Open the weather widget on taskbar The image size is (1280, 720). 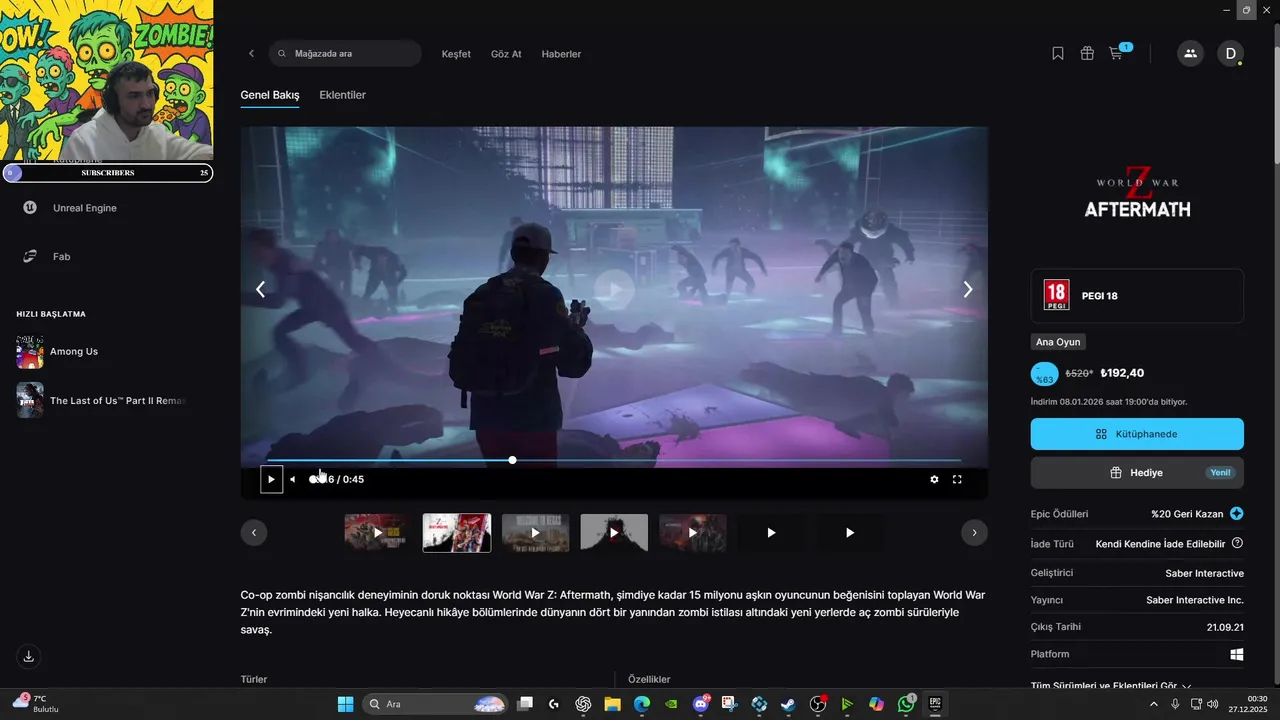36,703
